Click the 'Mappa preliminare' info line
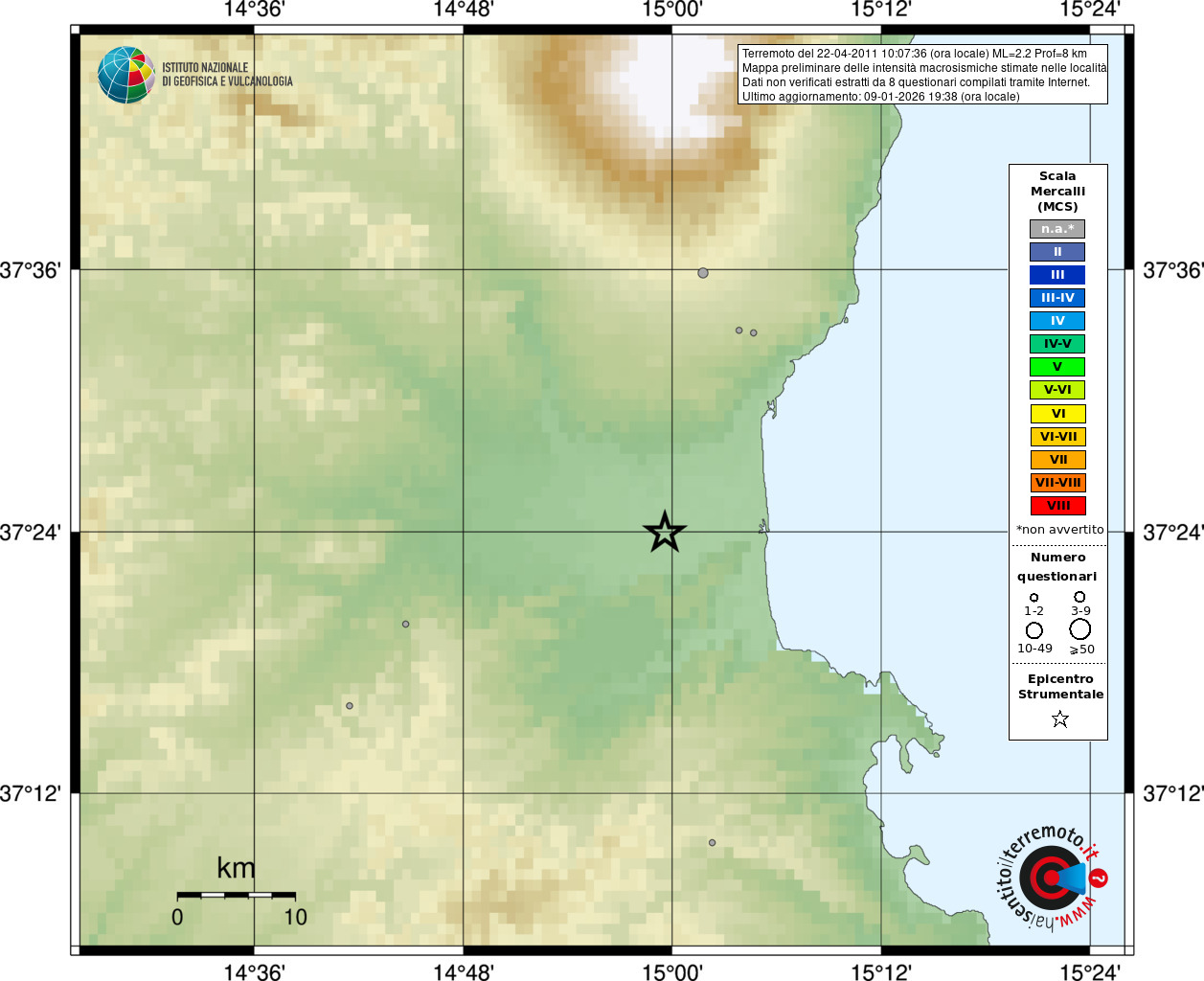Viewport: 1204px width, 981px height. pyautogui.click(x=924, y=68)
